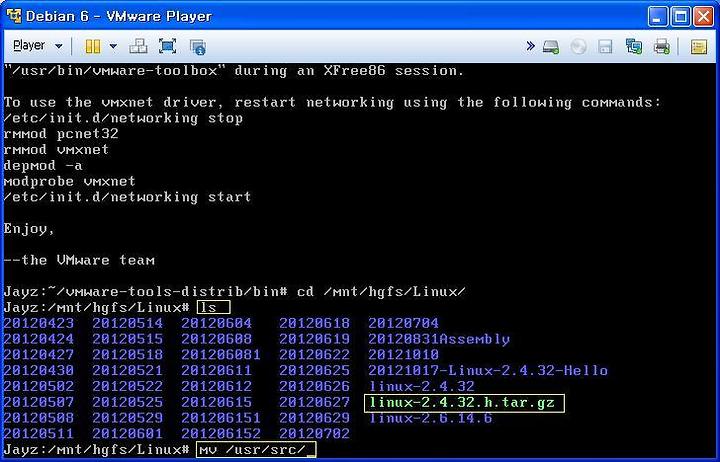Click the 20120615 directory name

216,403
